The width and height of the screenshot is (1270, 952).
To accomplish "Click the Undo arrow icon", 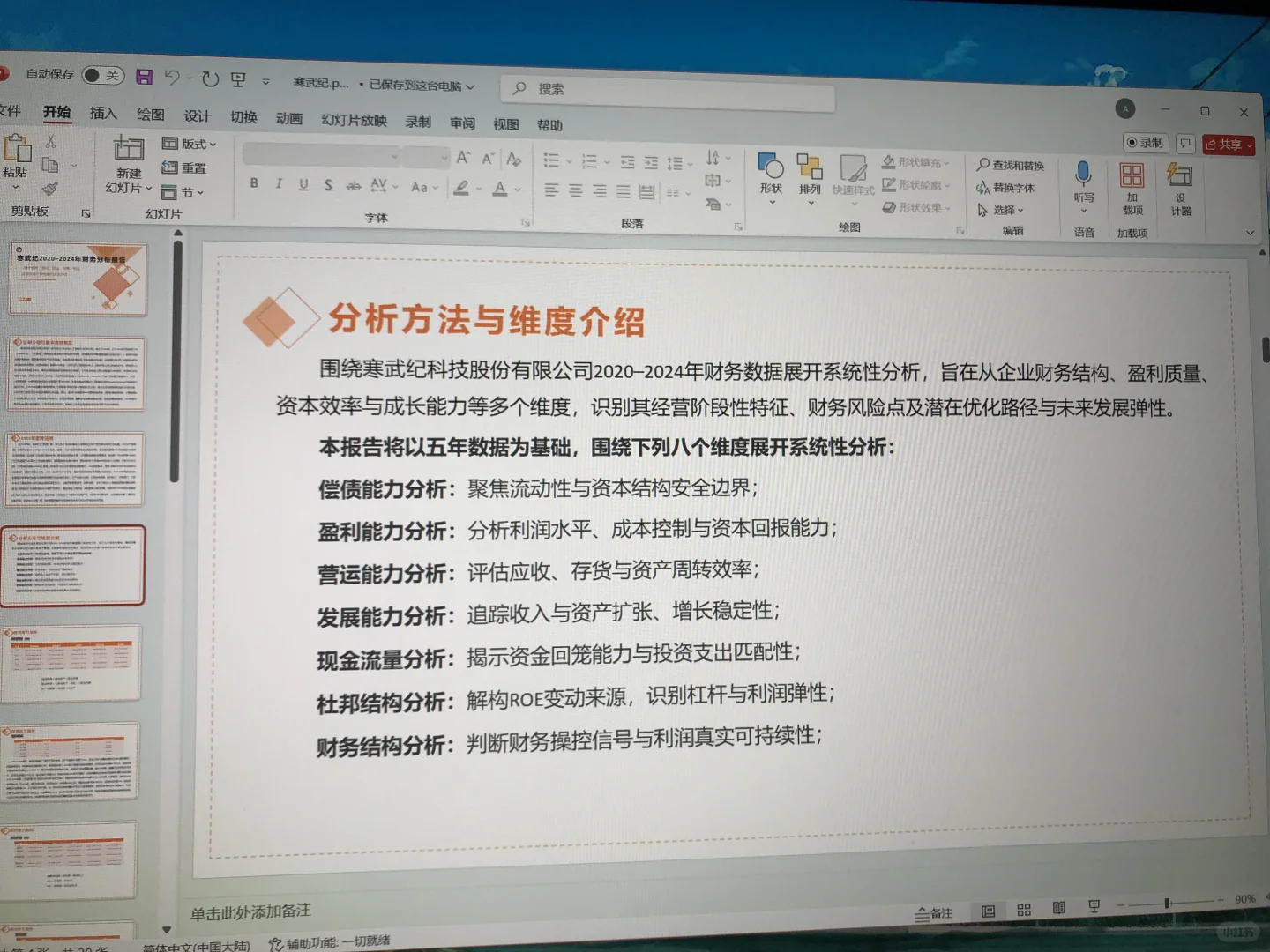I will point(173,78).
